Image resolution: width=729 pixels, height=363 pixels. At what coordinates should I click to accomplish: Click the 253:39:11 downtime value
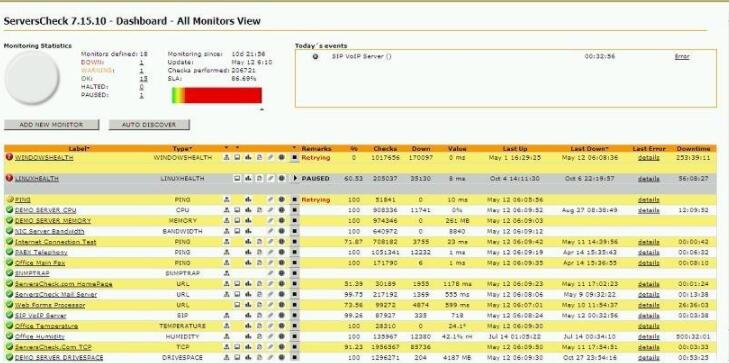click(693, 158)
